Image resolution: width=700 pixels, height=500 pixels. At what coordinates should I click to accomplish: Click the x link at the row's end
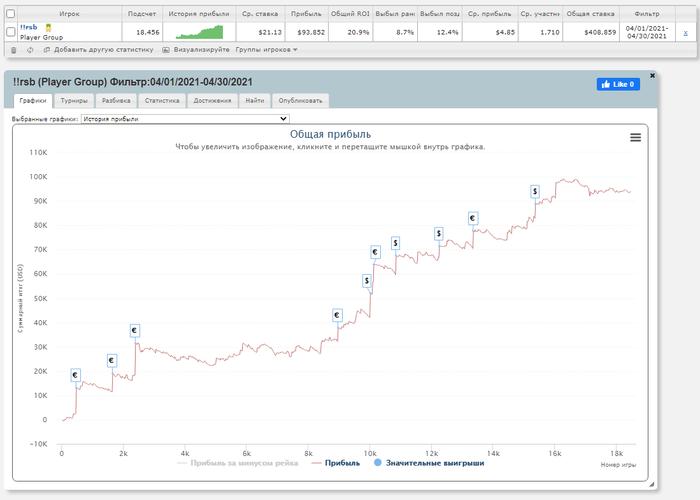685,33
